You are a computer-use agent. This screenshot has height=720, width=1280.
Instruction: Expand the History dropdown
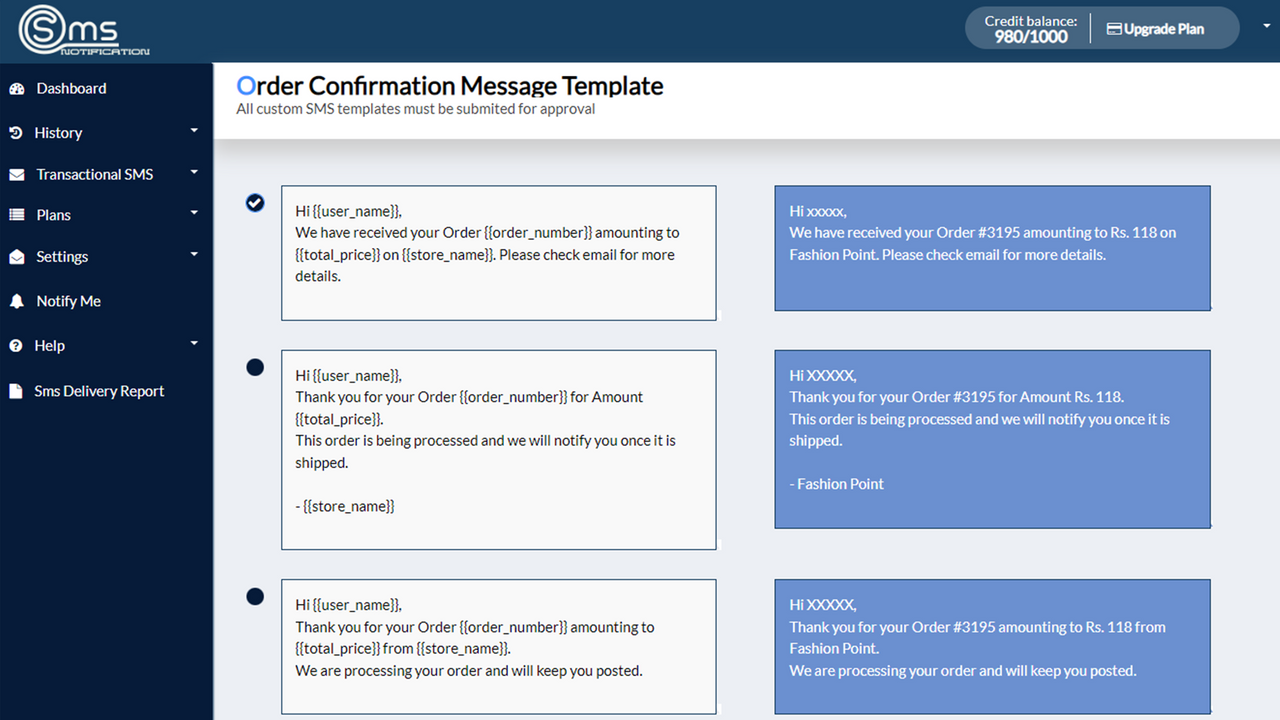point(193,131)
